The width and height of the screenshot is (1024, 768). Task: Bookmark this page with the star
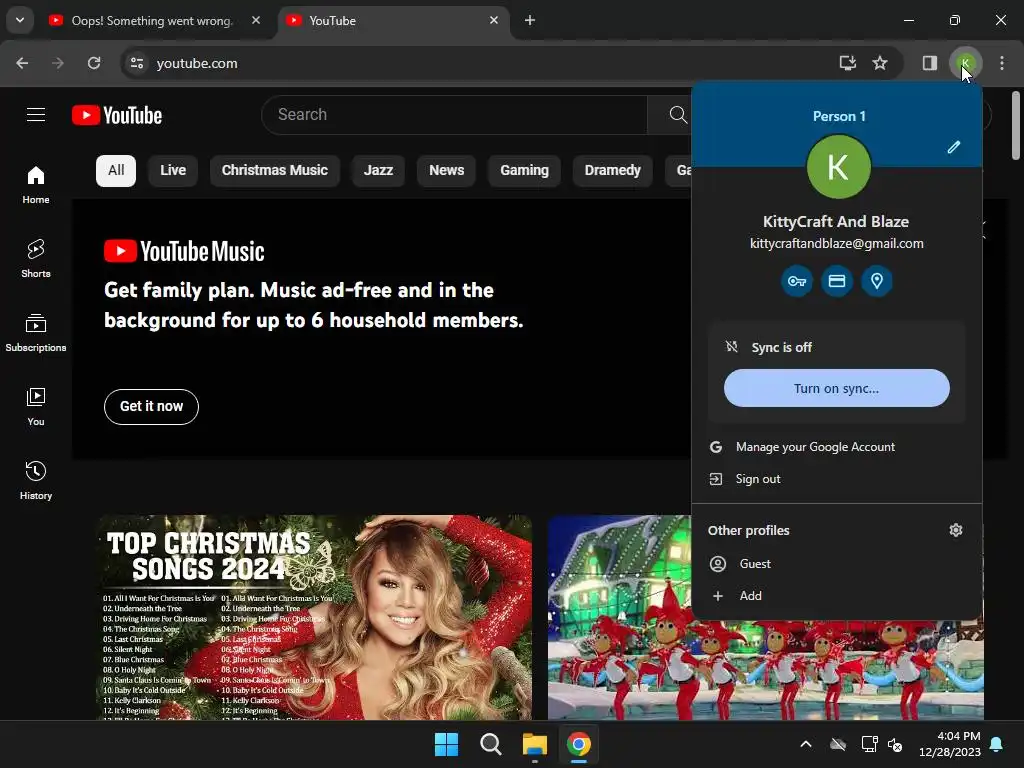[880, 63]
